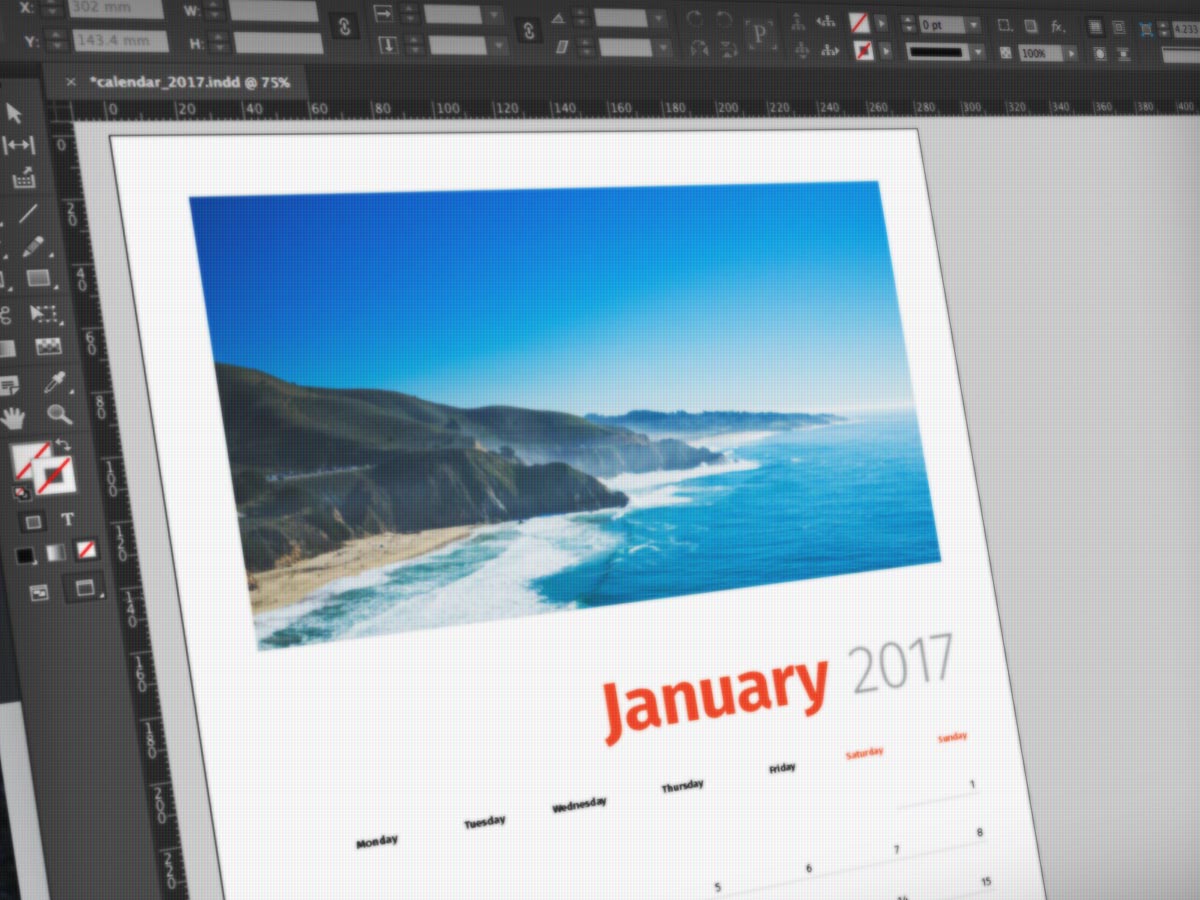1200x900 pixels.
Task: Toggle formatting affects text (T)
Action: pos(68,519)
